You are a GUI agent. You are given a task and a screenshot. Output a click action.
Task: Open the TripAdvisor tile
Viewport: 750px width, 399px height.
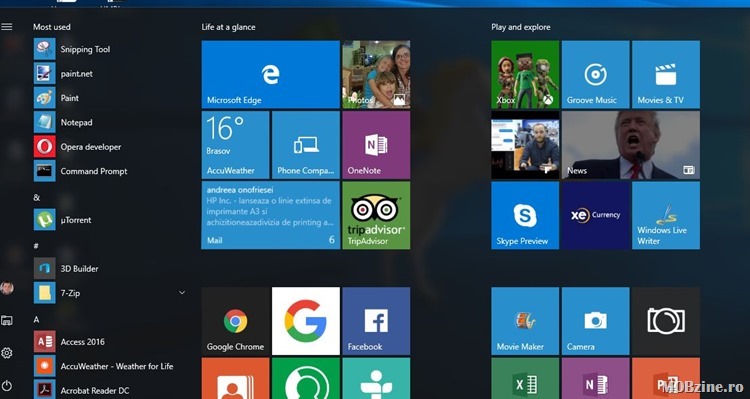pyautogui.click(x=376, y=215)
